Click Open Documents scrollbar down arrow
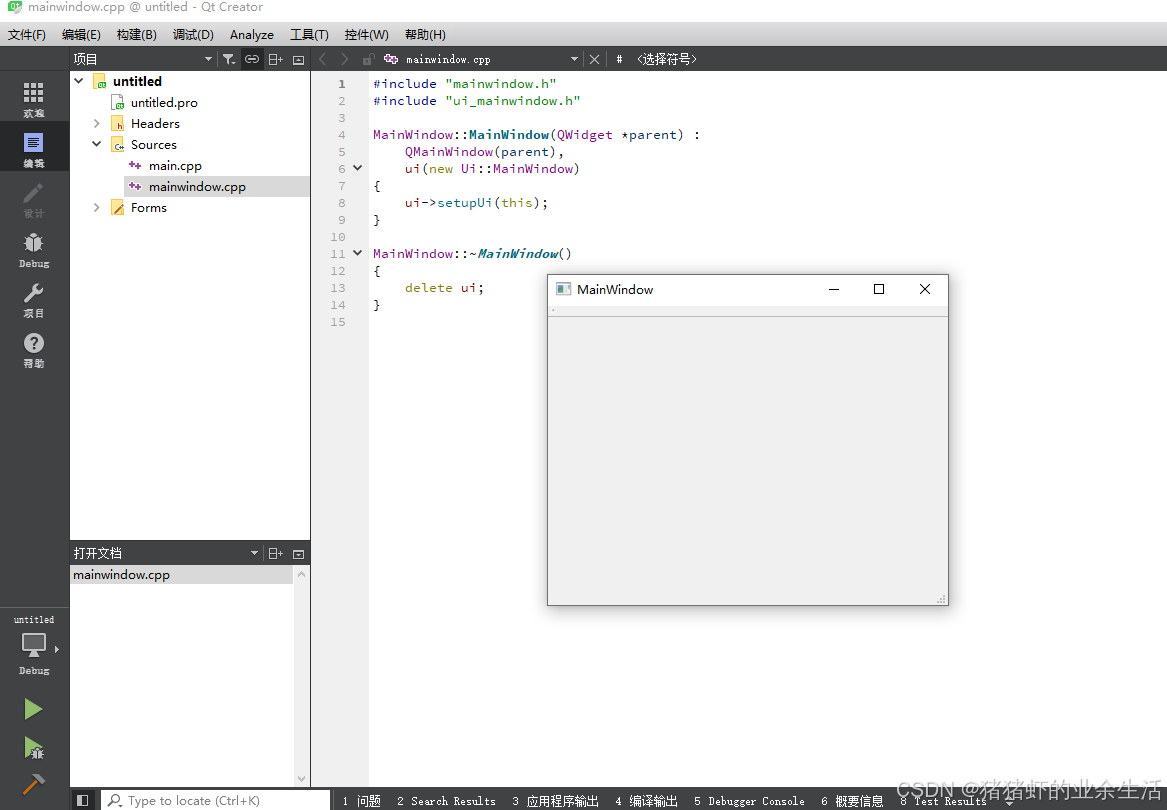Viewport: 1167px width, 810px height. coord(301,779)
